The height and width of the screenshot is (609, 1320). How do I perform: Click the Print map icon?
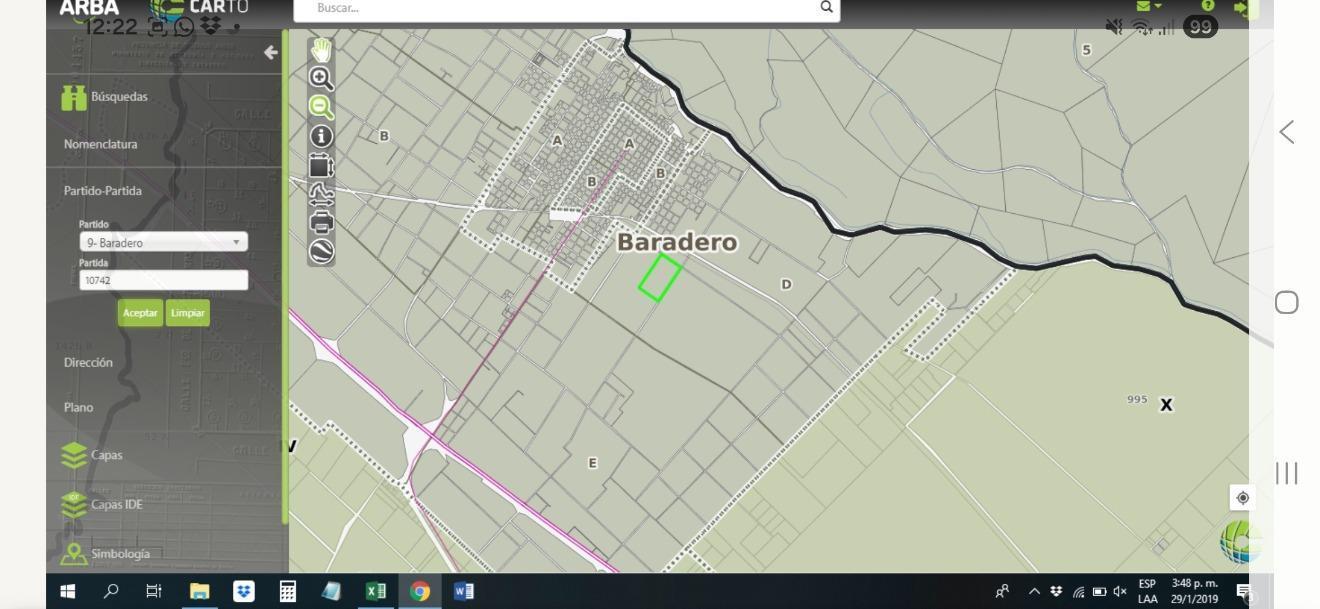(321, 222)
